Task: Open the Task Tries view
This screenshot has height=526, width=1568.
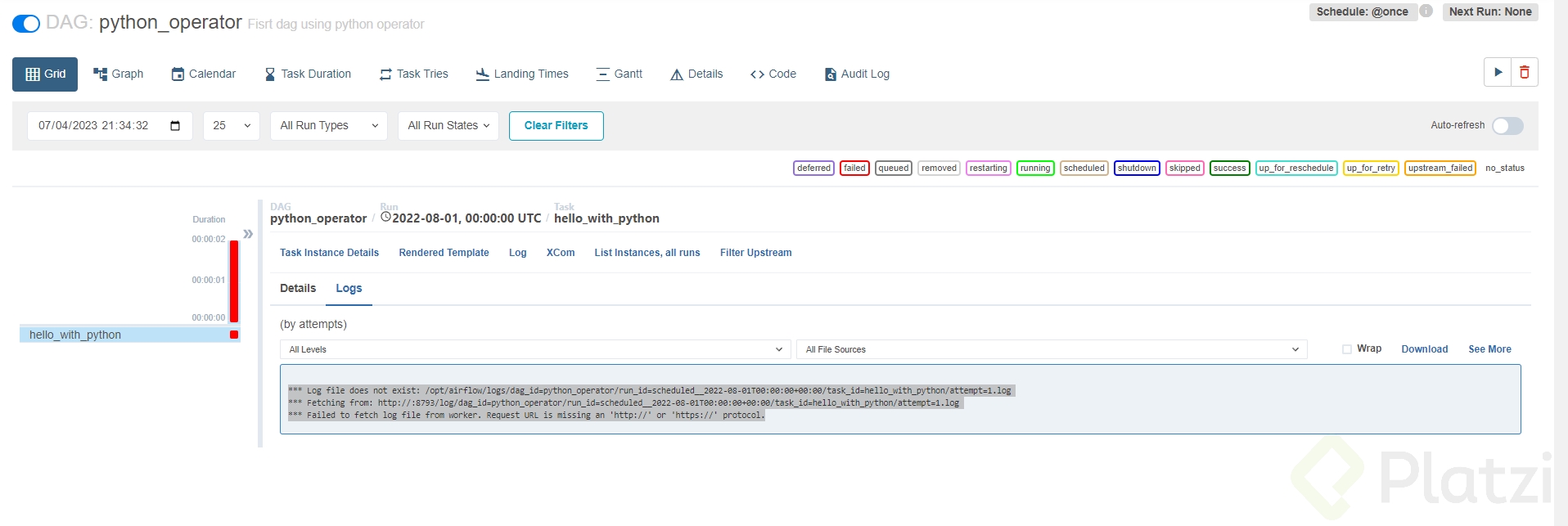Action: [414, 74]
